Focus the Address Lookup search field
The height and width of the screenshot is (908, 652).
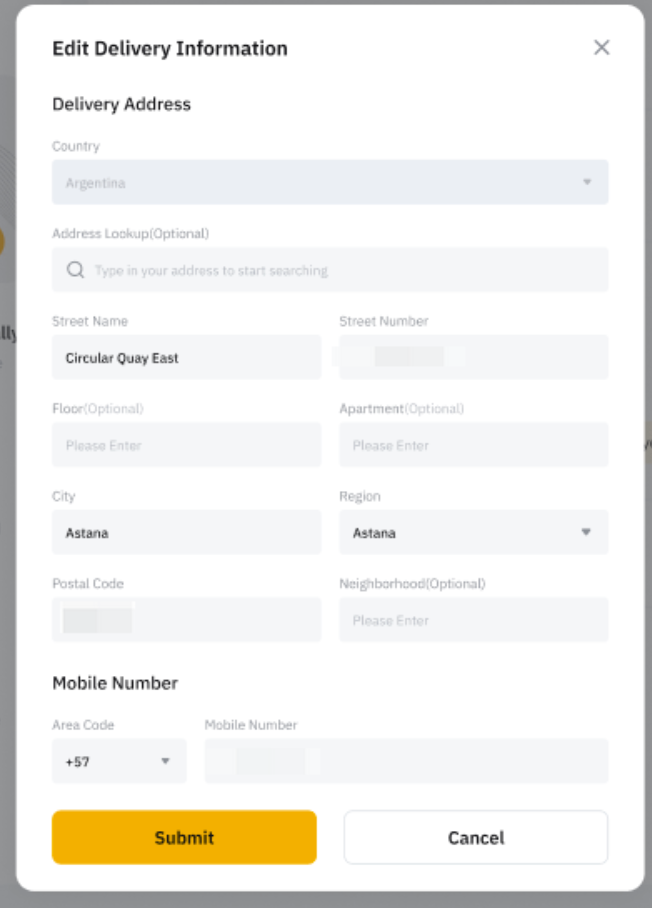(x=340, y=270)
